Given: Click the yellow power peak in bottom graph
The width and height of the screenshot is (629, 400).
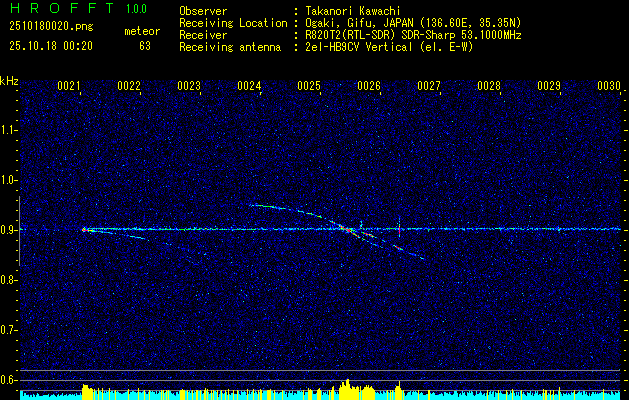Looking at the screenshot, I should [347, 389].
